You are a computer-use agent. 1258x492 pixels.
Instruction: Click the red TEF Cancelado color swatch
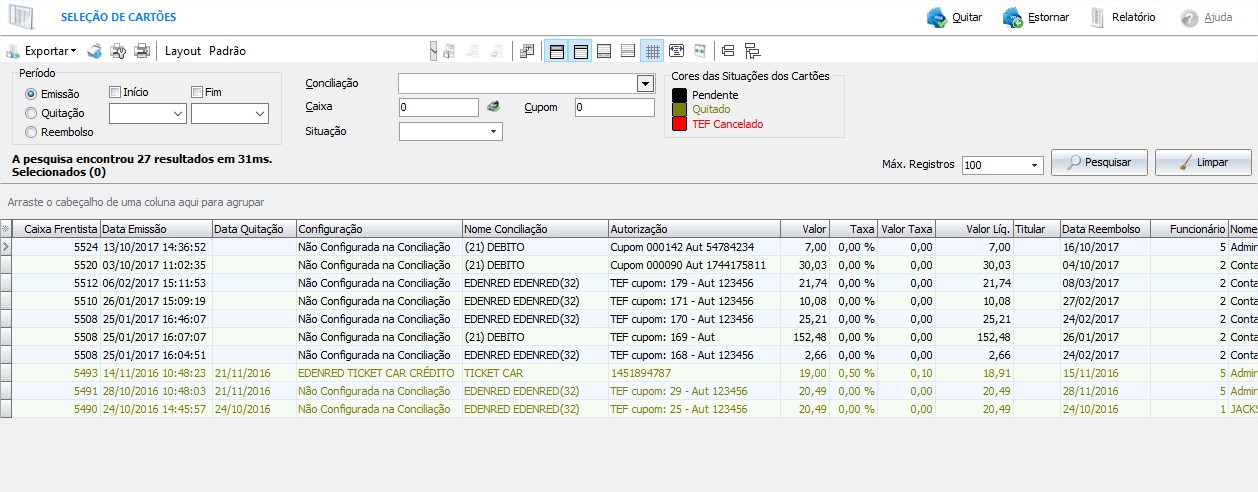click(x=679, y=124)
